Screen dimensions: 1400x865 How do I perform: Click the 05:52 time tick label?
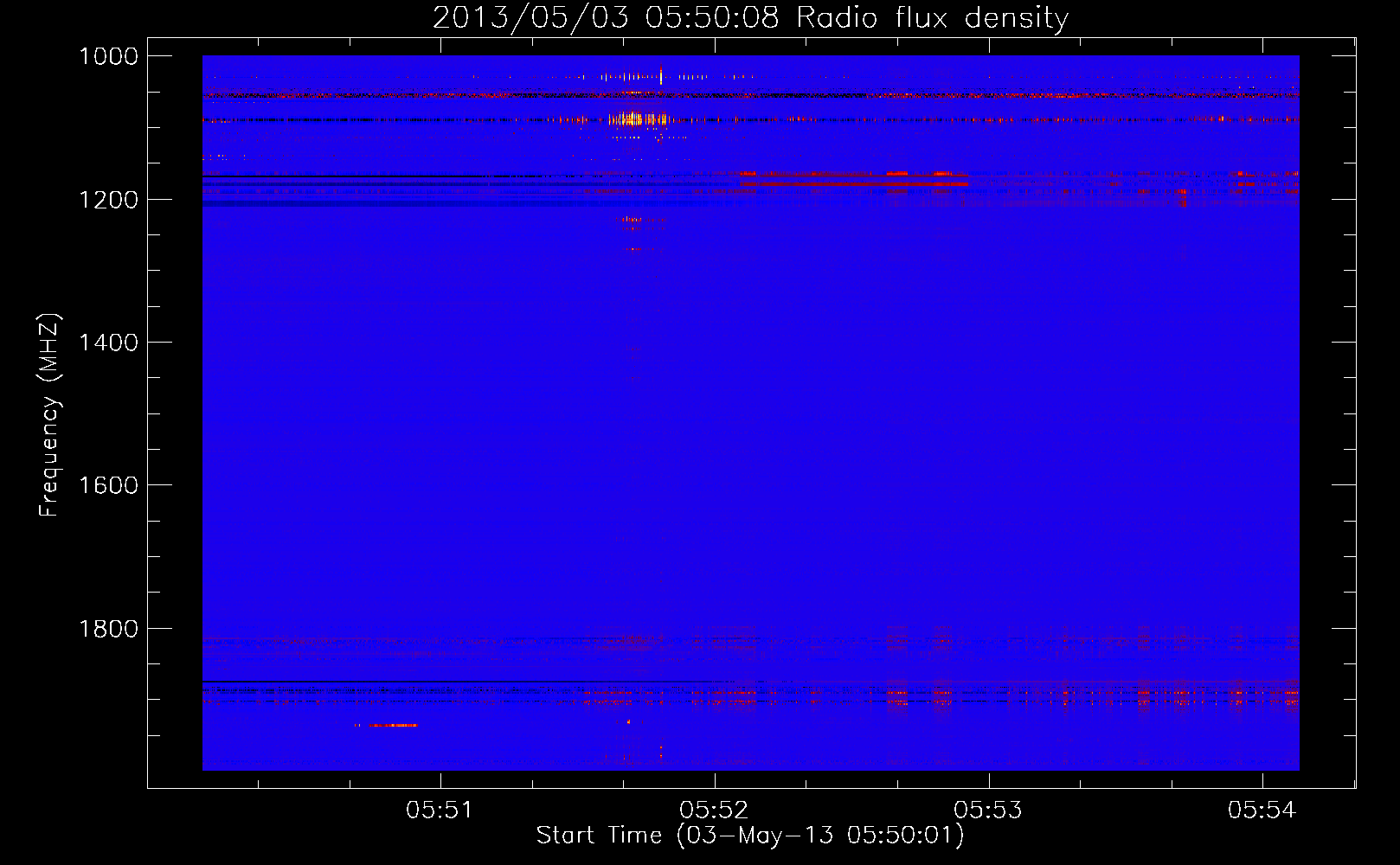[x=714, y=810]
